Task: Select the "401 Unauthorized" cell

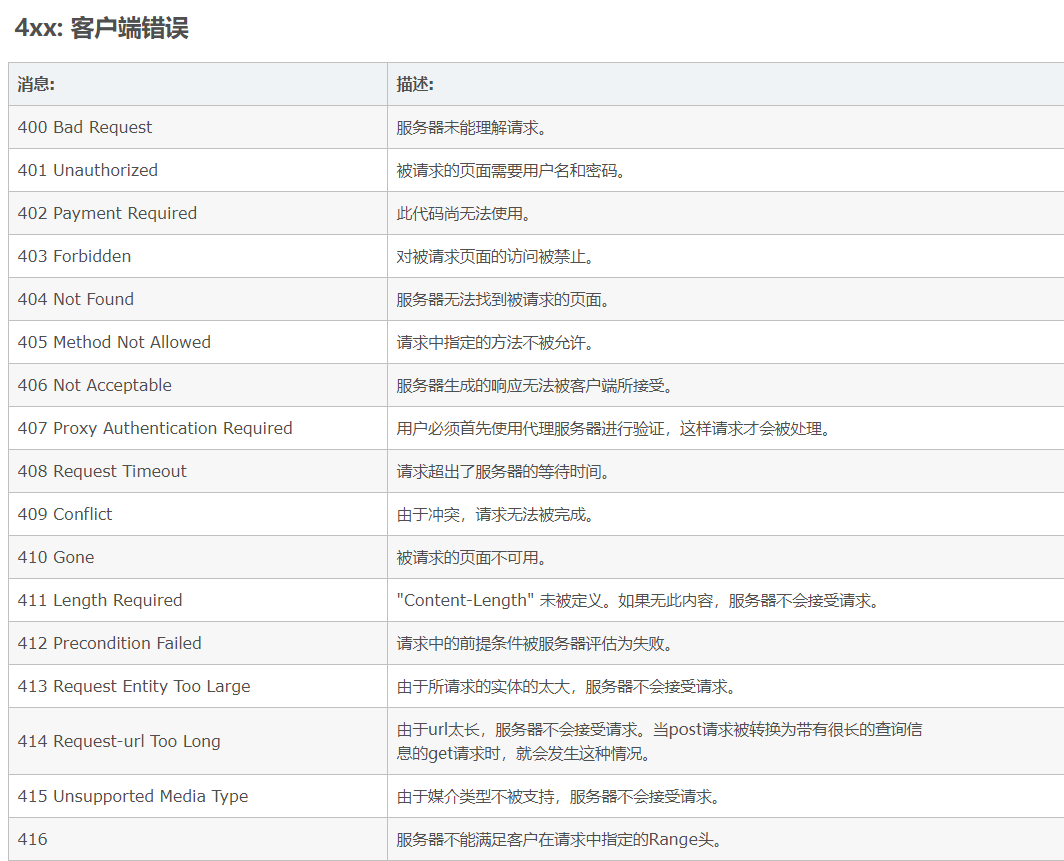Action: coord(197,170)
